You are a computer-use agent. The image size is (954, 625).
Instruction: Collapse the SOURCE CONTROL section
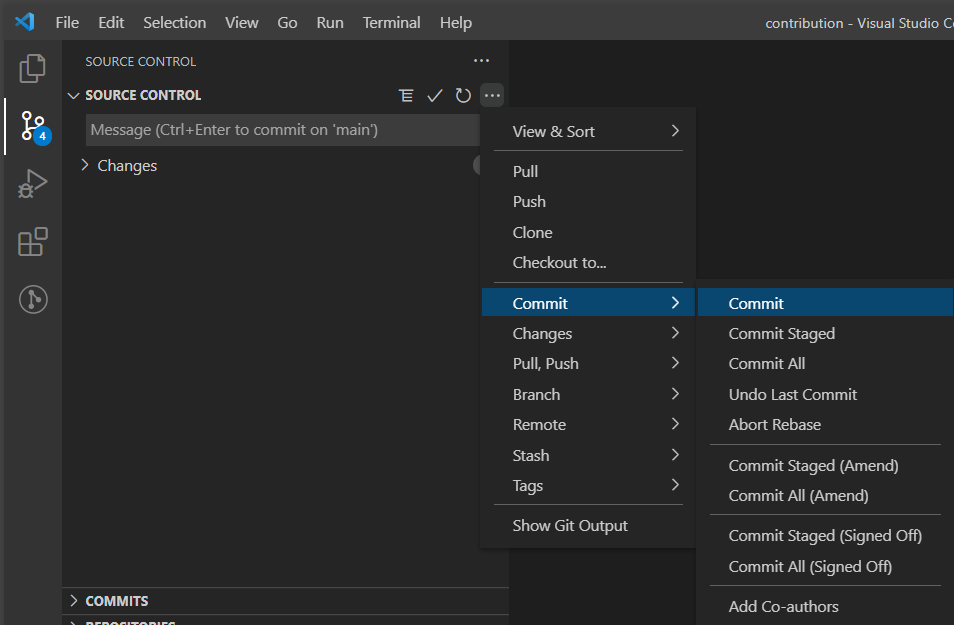(74, 96)
